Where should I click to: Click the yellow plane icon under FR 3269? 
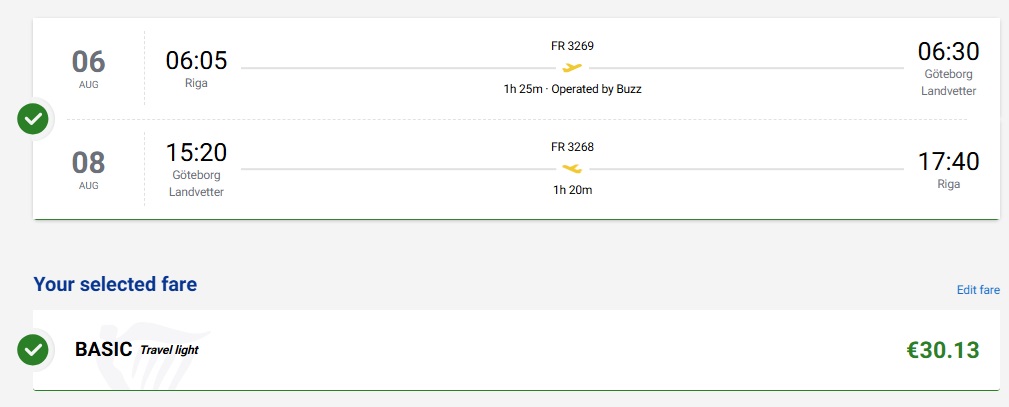[x=571, y=67]
